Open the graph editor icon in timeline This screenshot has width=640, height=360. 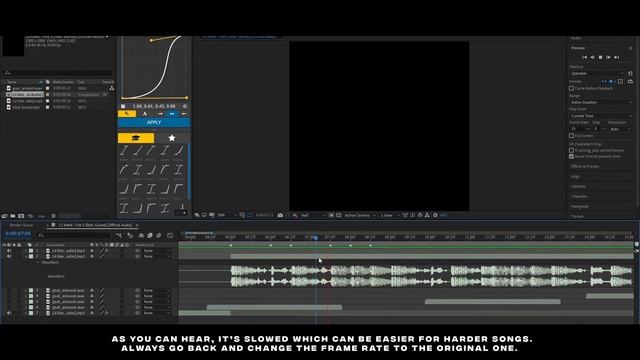(170, 236)
